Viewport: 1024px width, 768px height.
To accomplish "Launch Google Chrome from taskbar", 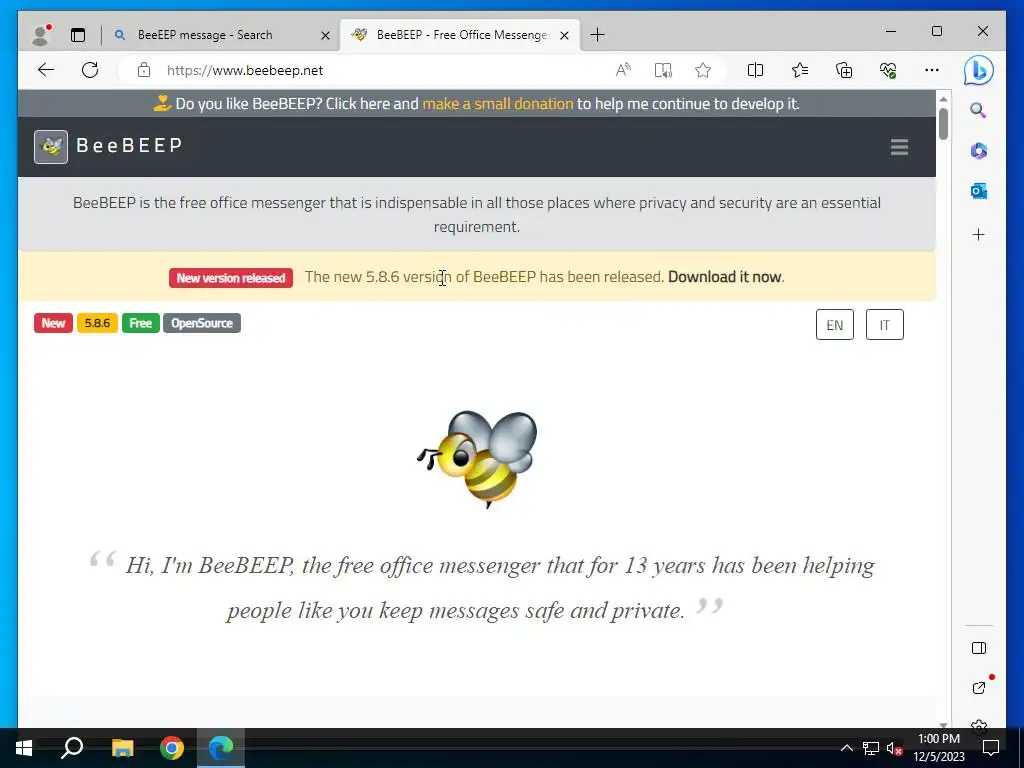I will coord(172,748).
